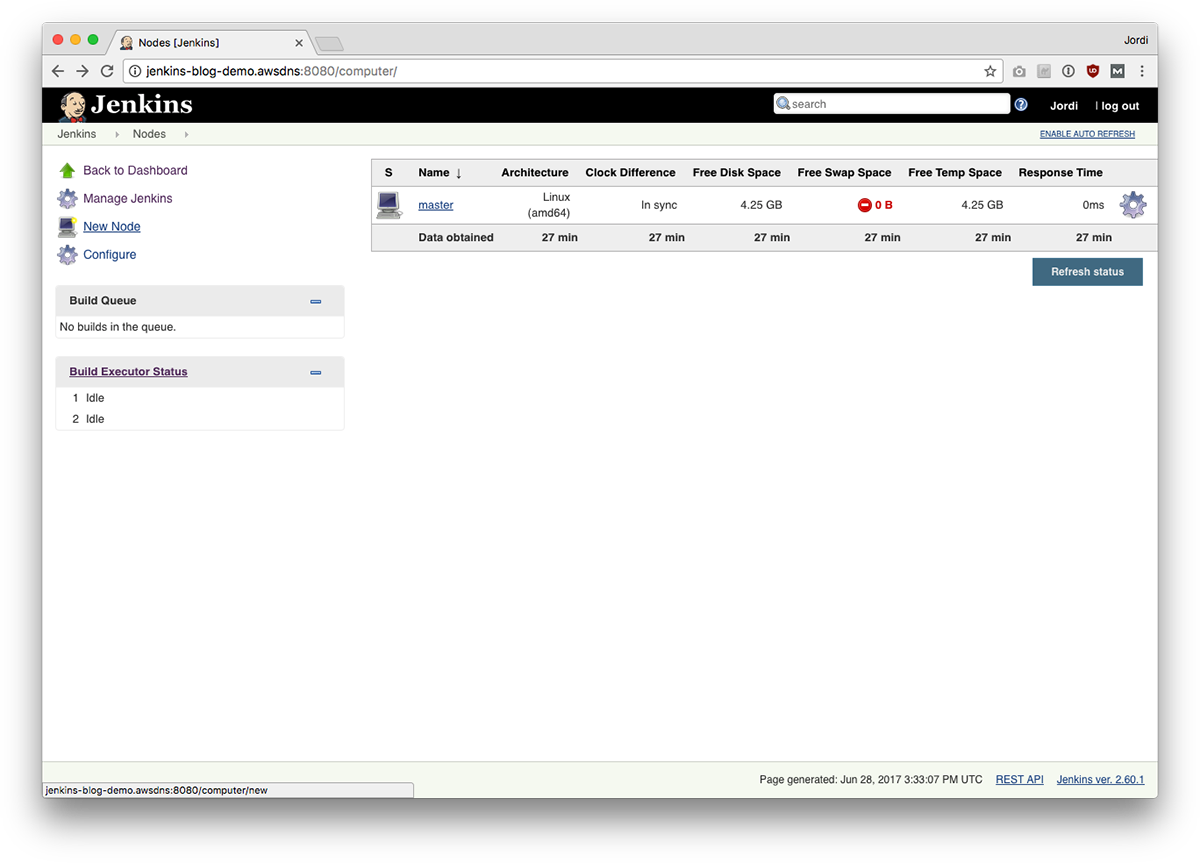Viewport: 1200px width, 863px height.
Task: Open the REST API link
Action: tap(1019, 780)
